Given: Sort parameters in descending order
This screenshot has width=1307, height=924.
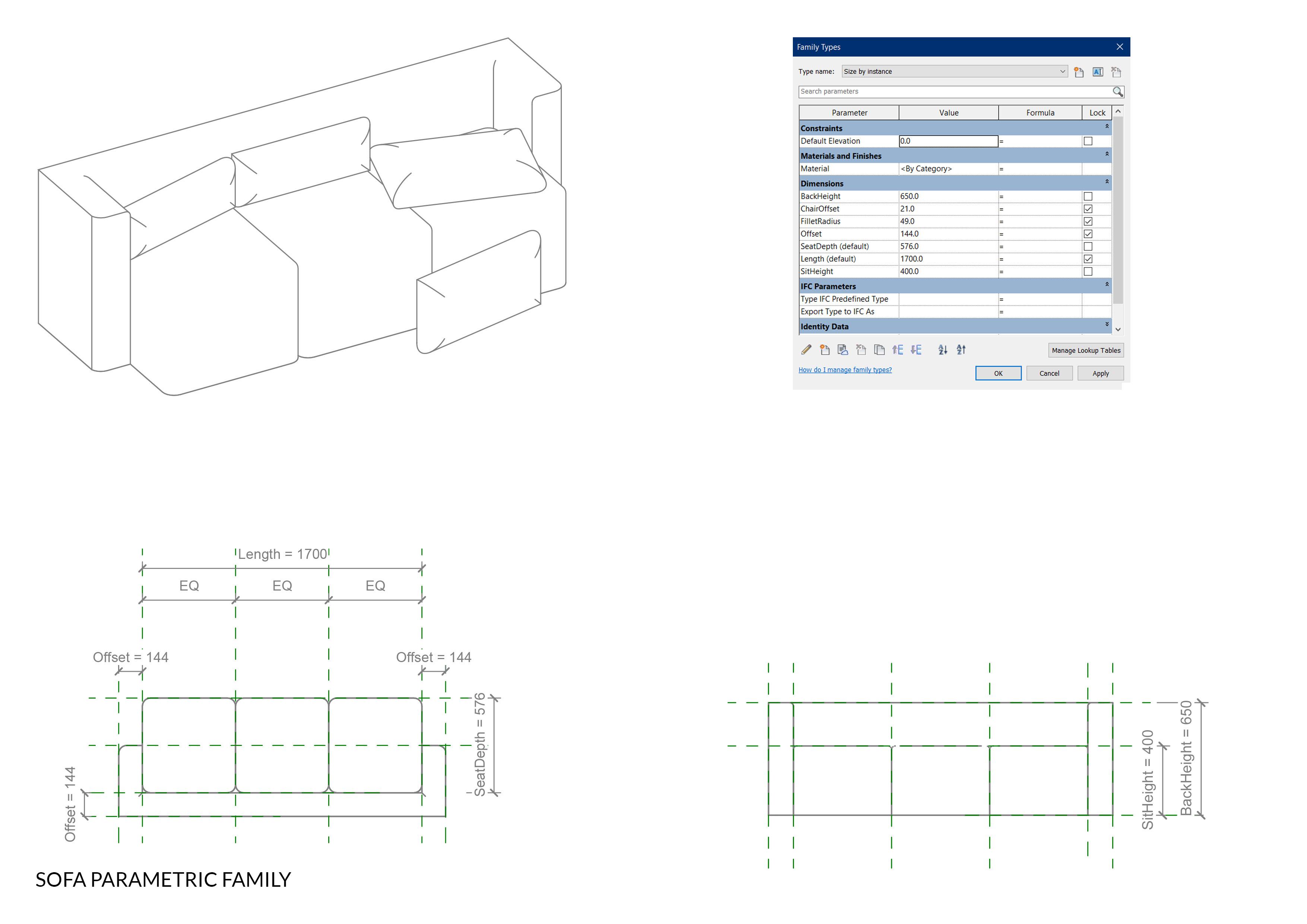Looking at the screenshot, I should pyautogui.click(x=961, y=349).
